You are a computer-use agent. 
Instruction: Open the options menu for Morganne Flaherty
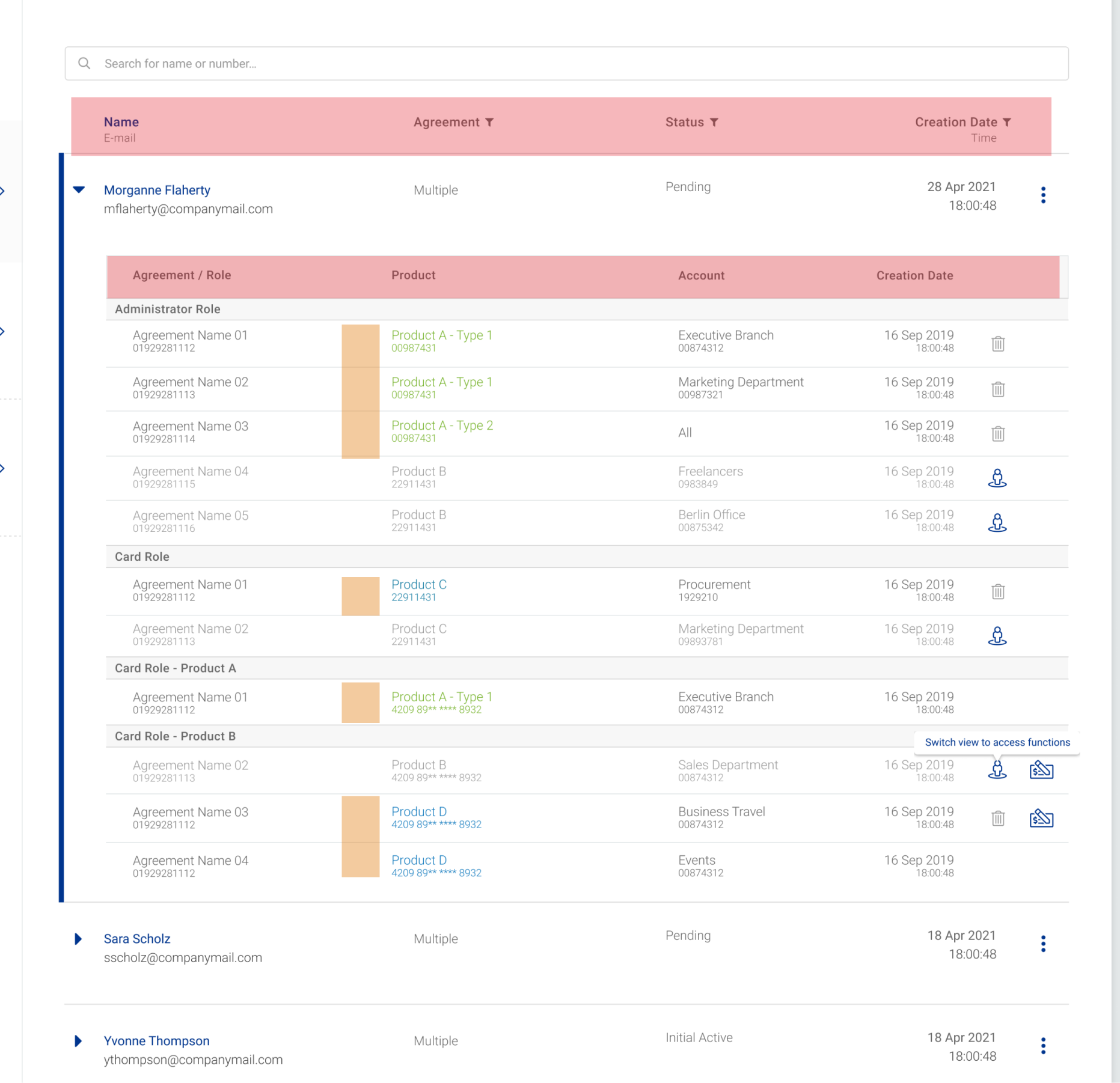click(1043, 195)
